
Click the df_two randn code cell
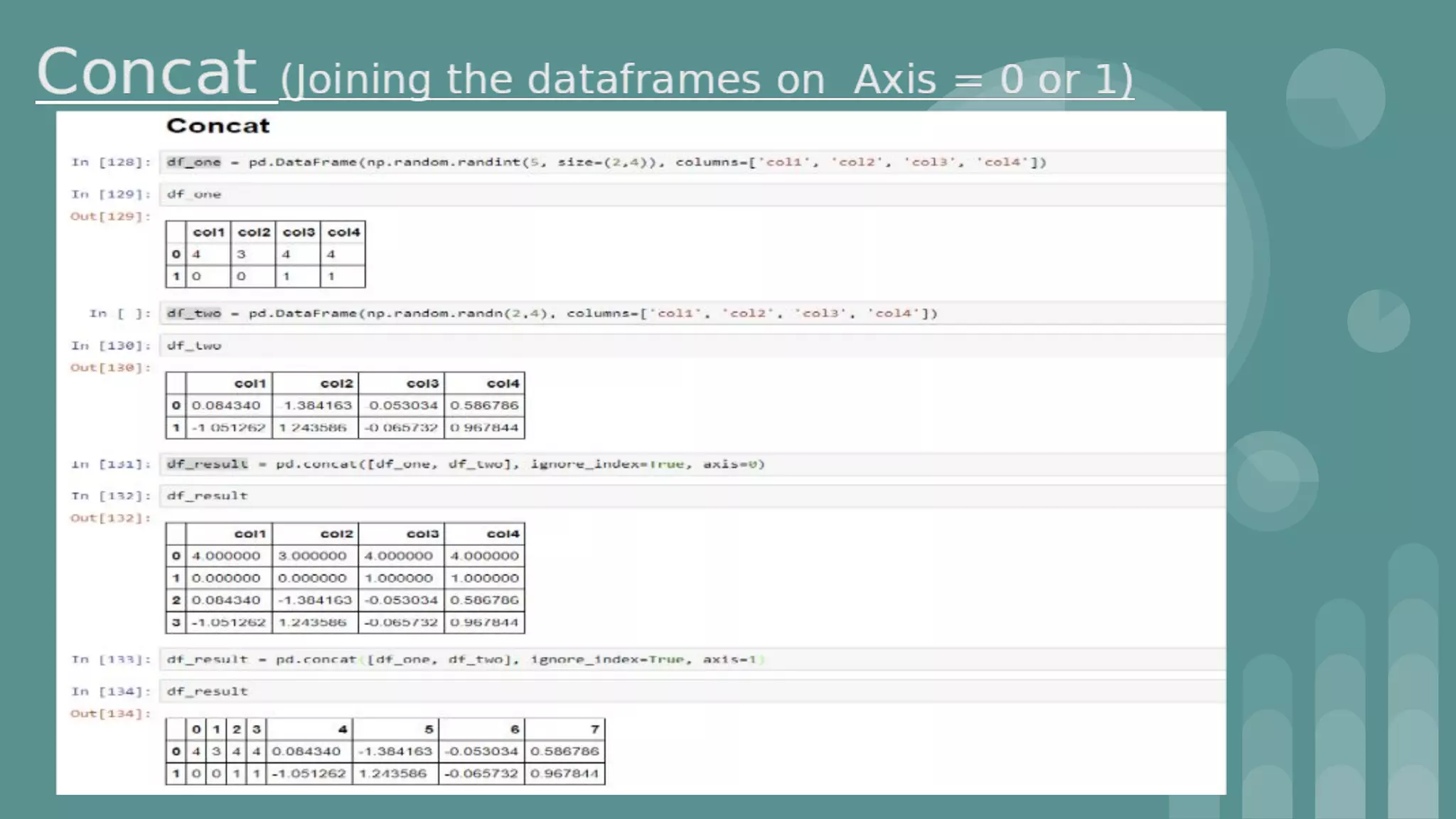coord(552,314)
